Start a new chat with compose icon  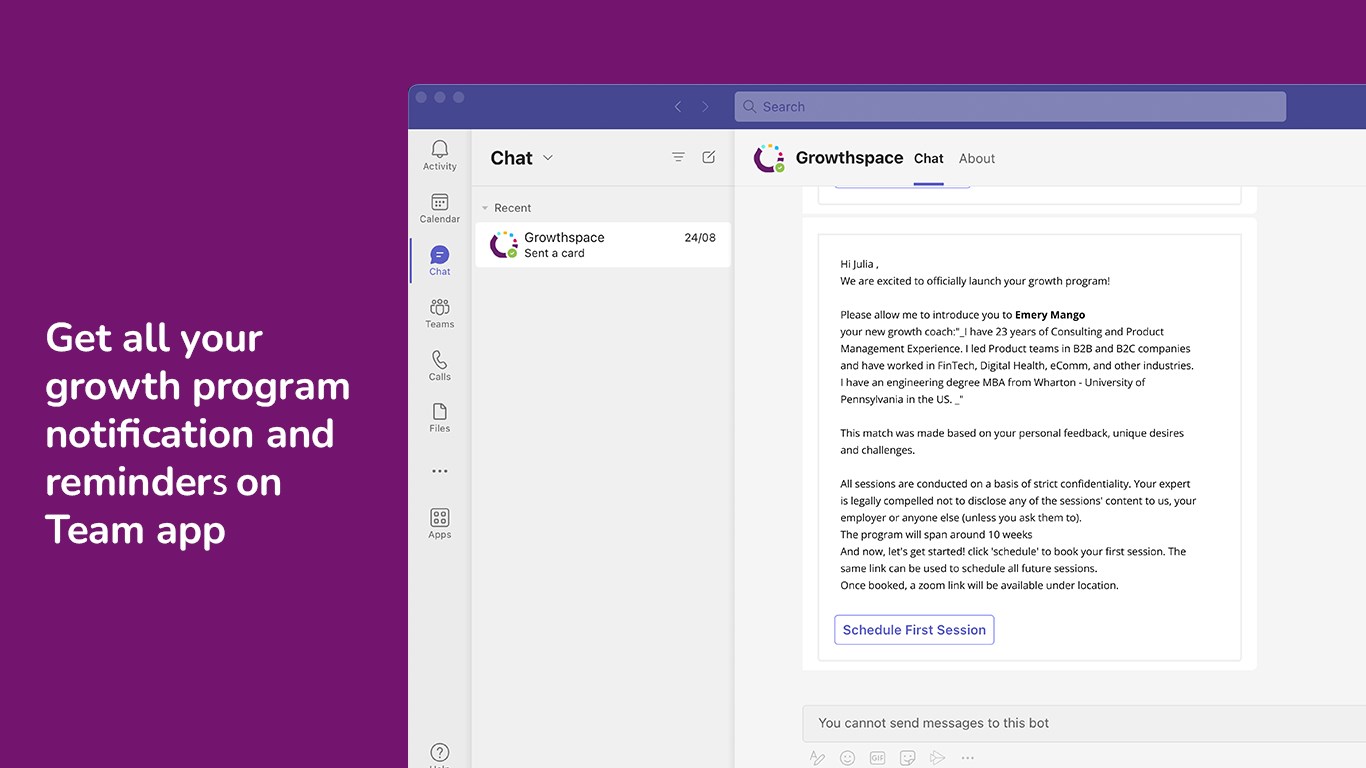pyautogui.click(x=709, y=157)
